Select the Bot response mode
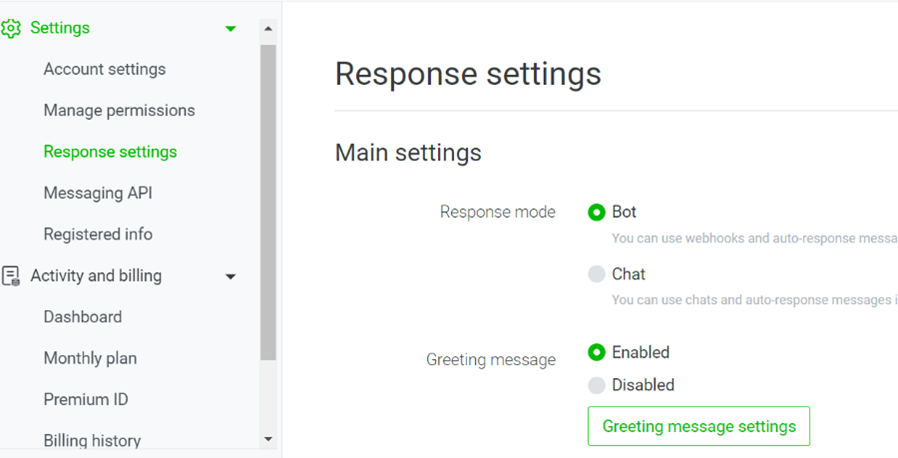 (x=597, y=212)
